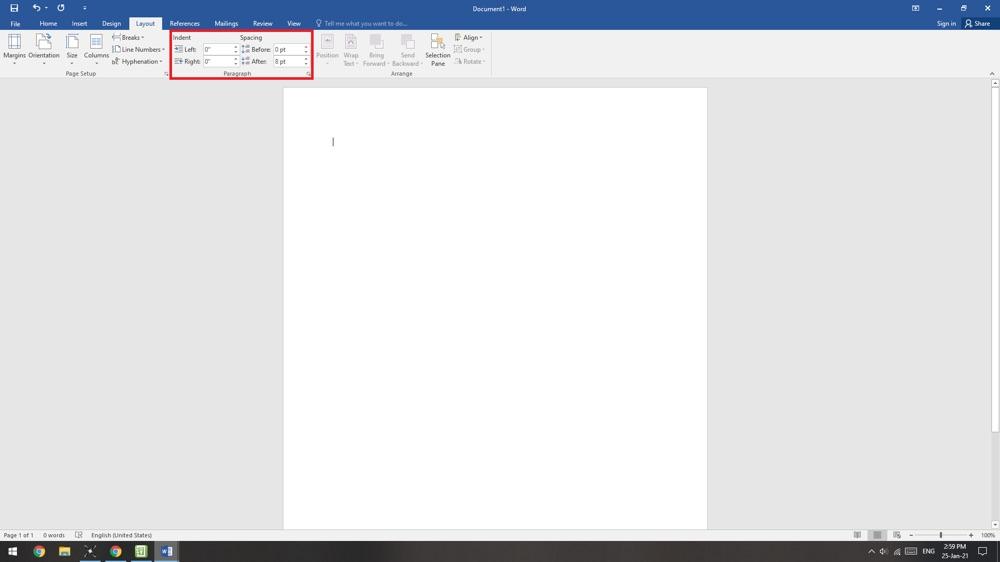Open File Explorer from the taskbar
This screenshot has width=1000, height=562.
[x=64, y=551]
